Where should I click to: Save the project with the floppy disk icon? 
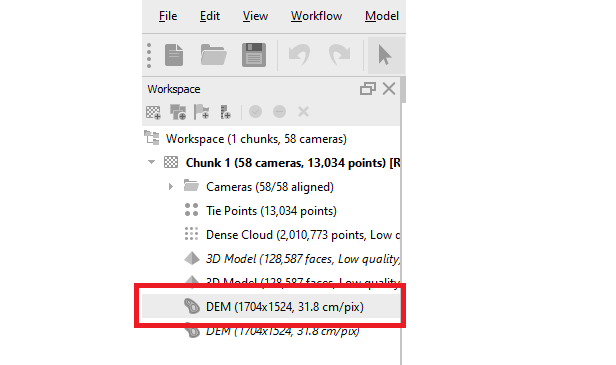click(254, 55)
